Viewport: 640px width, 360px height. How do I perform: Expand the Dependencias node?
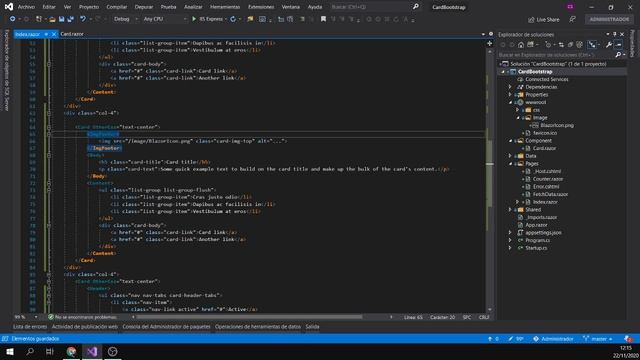click(x=510, y=87)
